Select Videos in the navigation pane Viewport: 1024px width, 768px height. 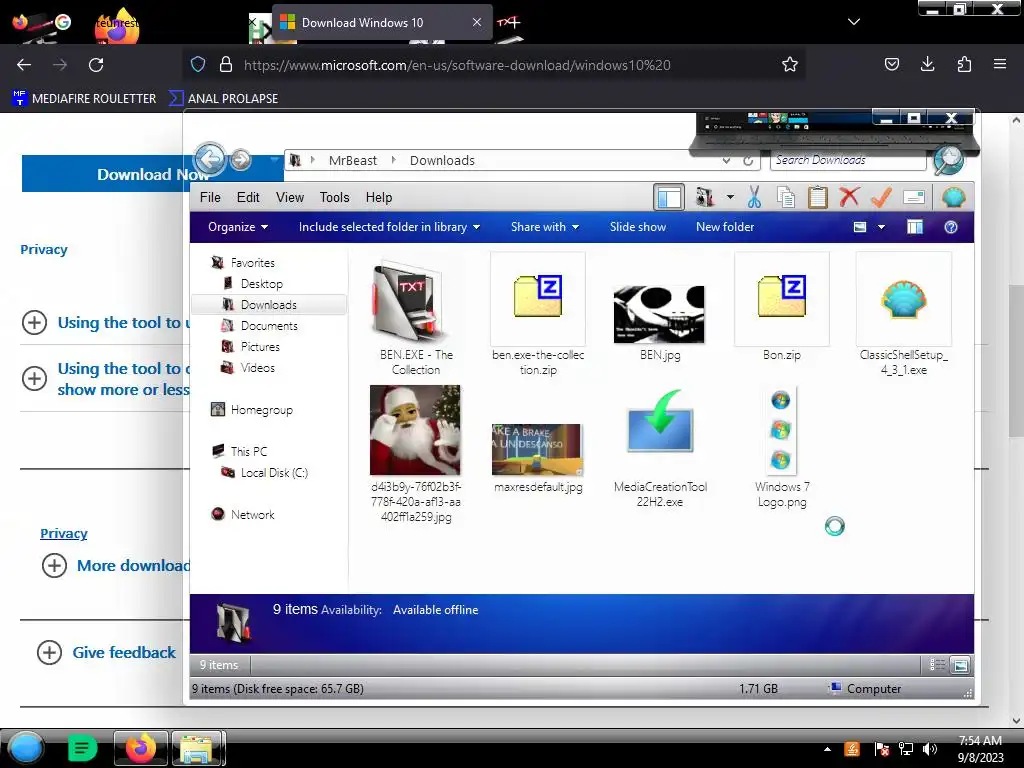click(x=257, y=368)
